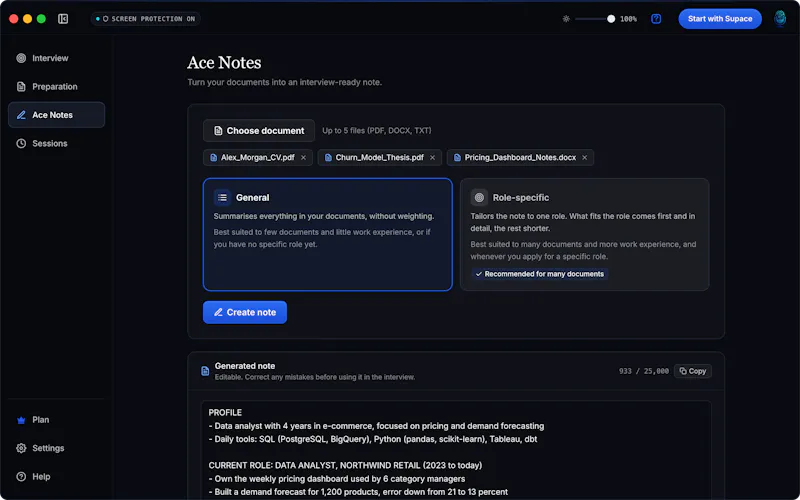The height and width of the screenshot is (500, 800).
Task: Click the Create note button
Action: [x=245, y=312]
